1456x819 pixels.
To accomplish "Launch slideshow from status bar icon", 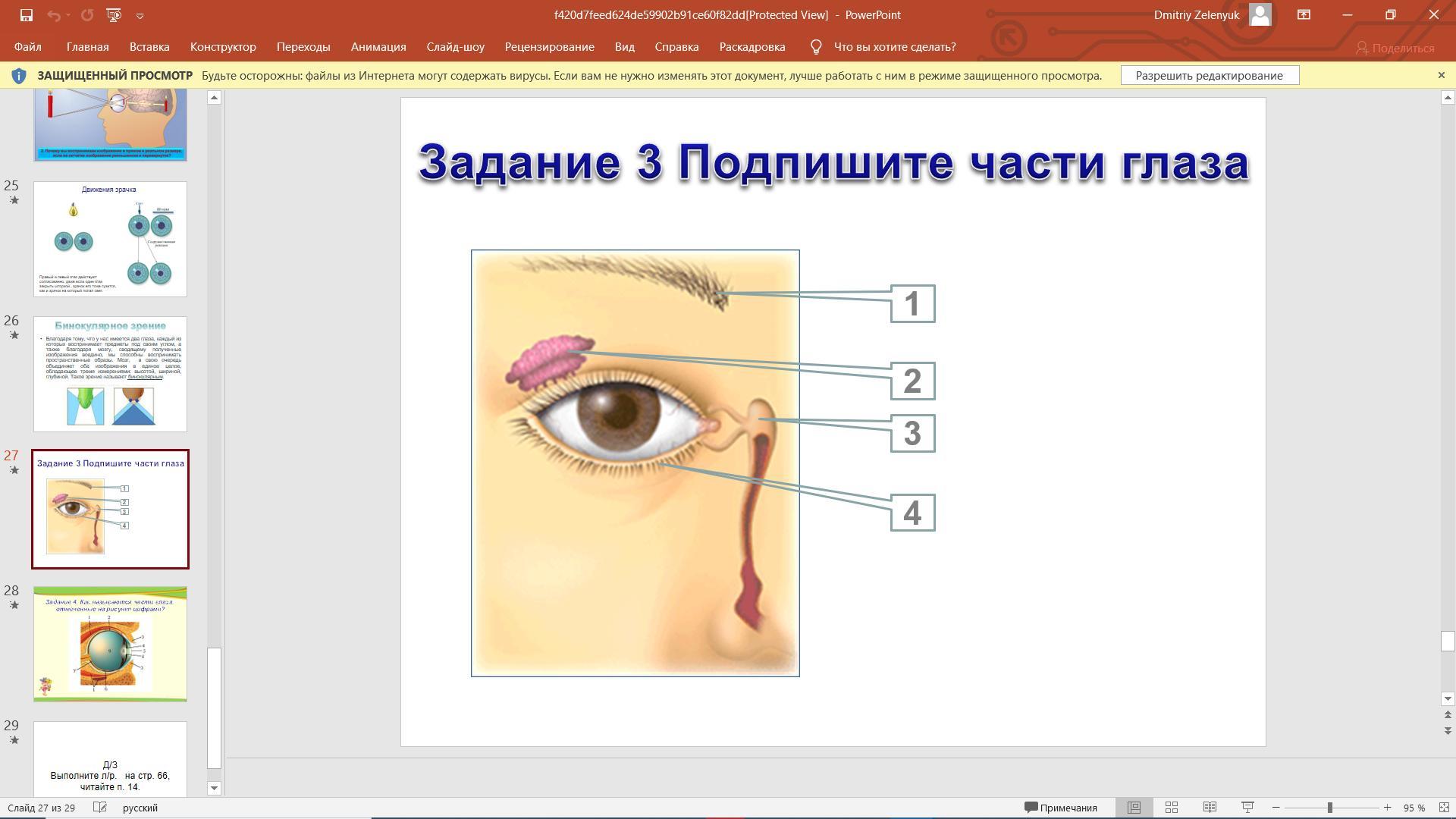I will point(1247,808).
